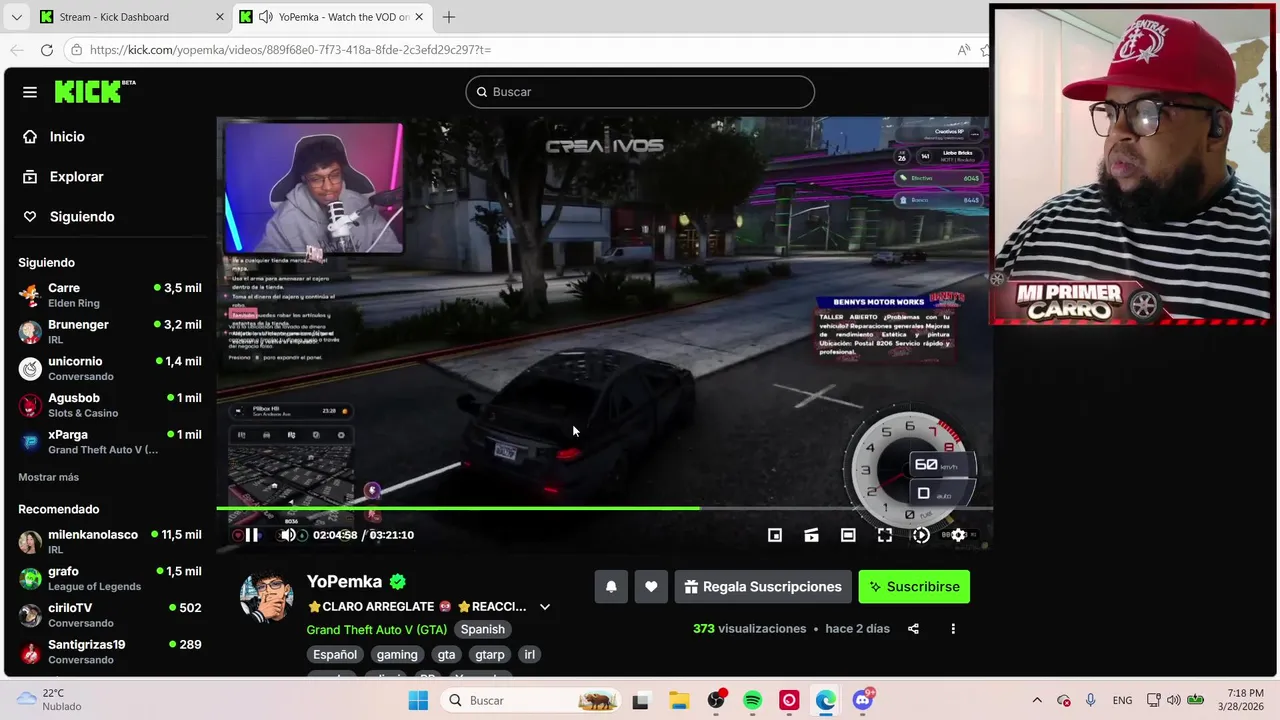Follow YoPemka with heart button

coord(651,587)
